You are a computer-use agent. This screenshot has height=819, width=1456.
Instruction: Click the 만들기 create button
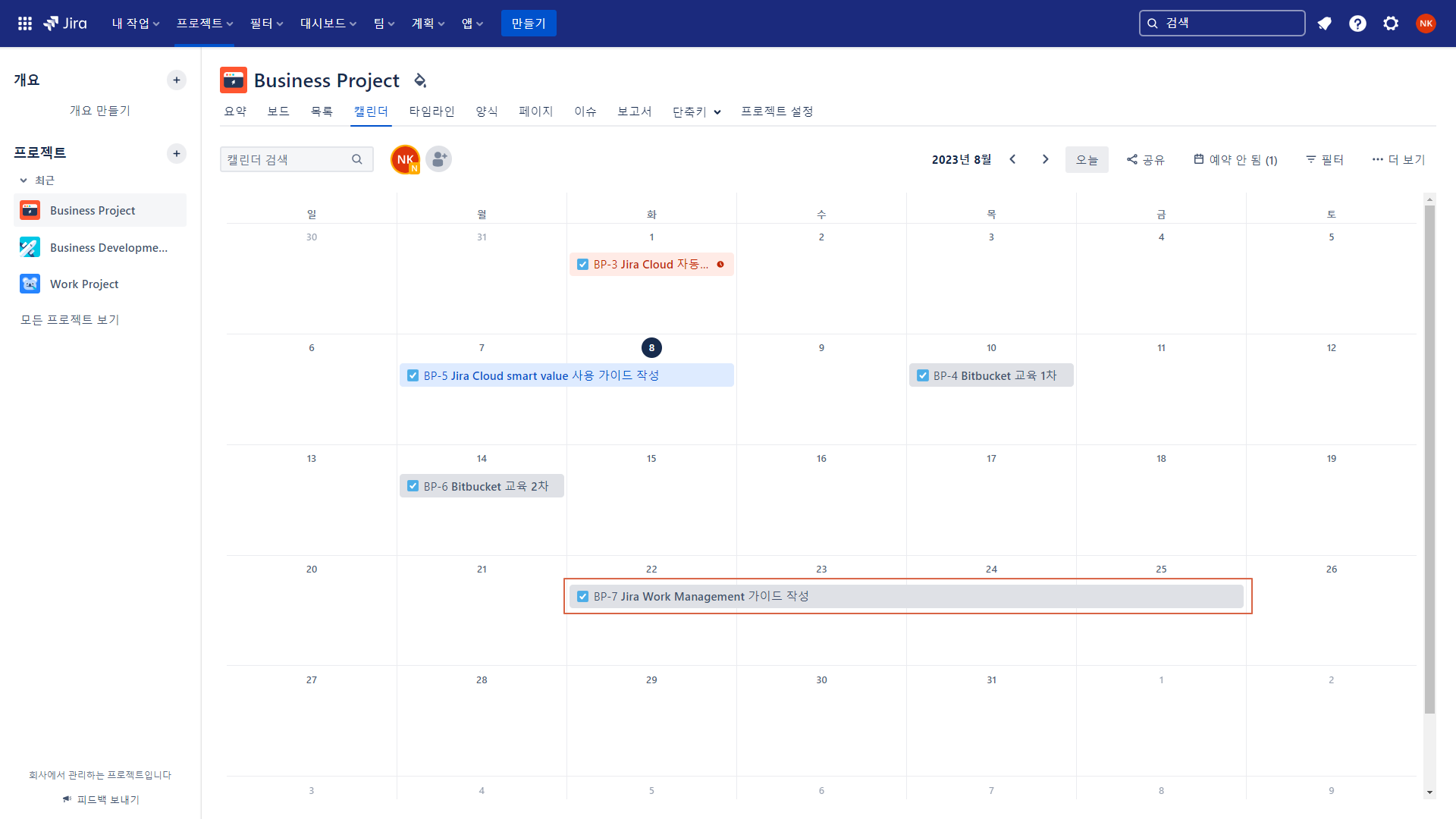[x=529, y=24]
